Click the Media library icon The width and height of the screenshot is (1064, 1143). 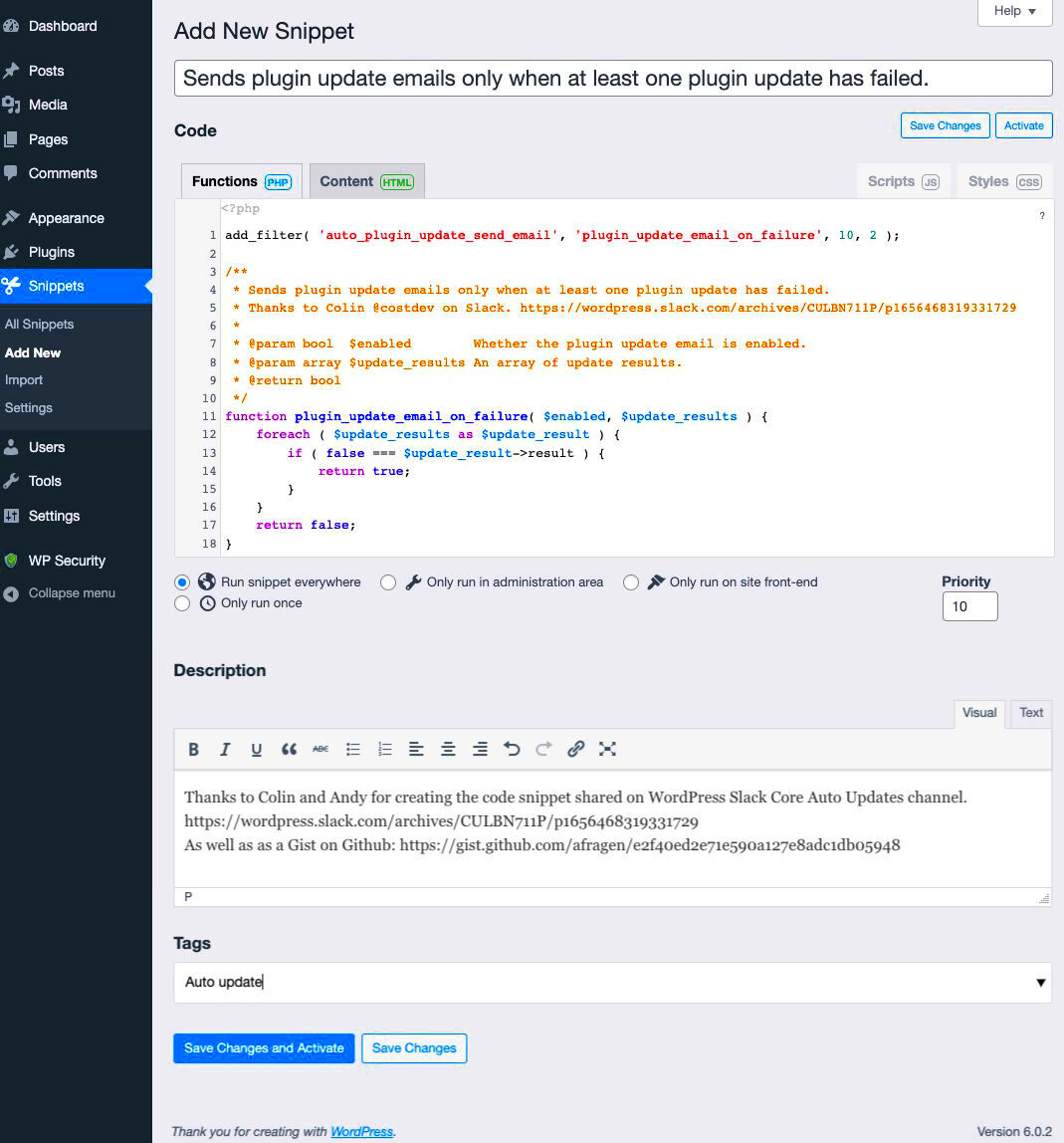tap(11, 105)
